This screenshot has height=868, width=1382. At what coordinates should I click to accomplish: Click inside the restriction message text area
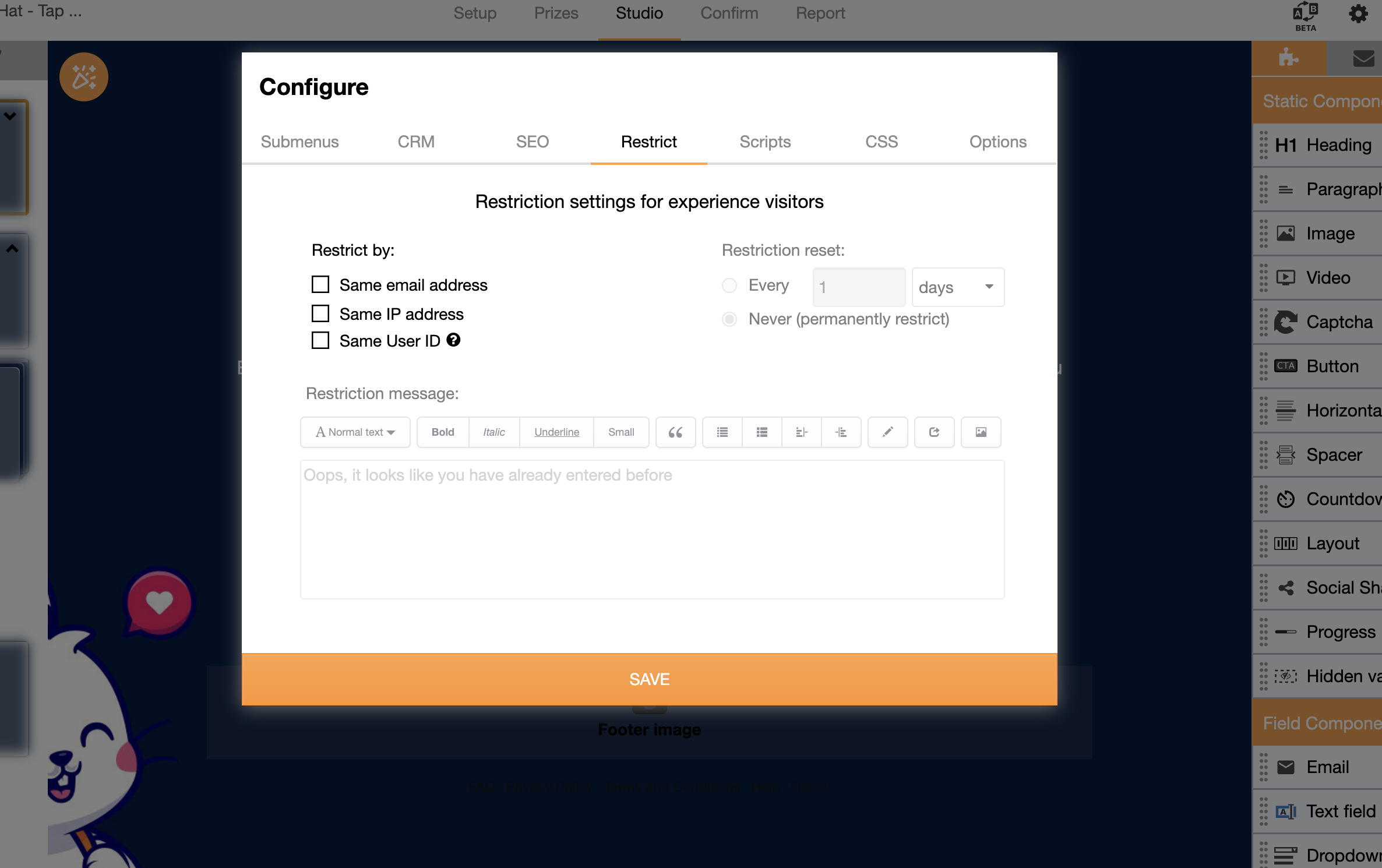pyautogui.click(x=653, y=530)
